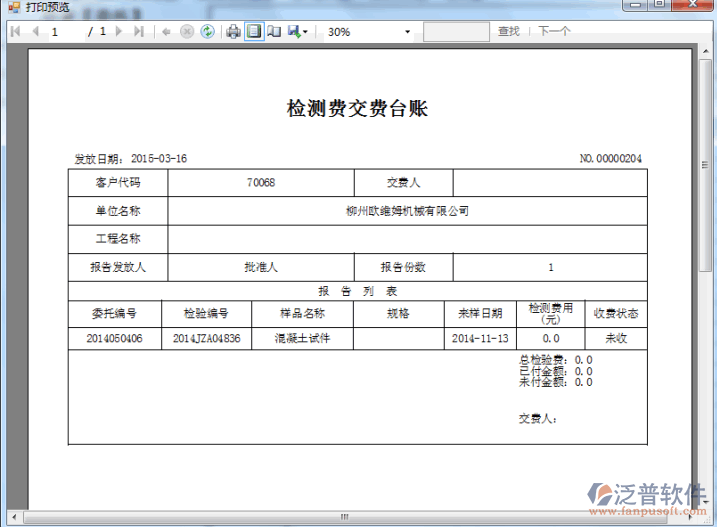
Task: Go to the first page
Action: [x=15, y=32]
